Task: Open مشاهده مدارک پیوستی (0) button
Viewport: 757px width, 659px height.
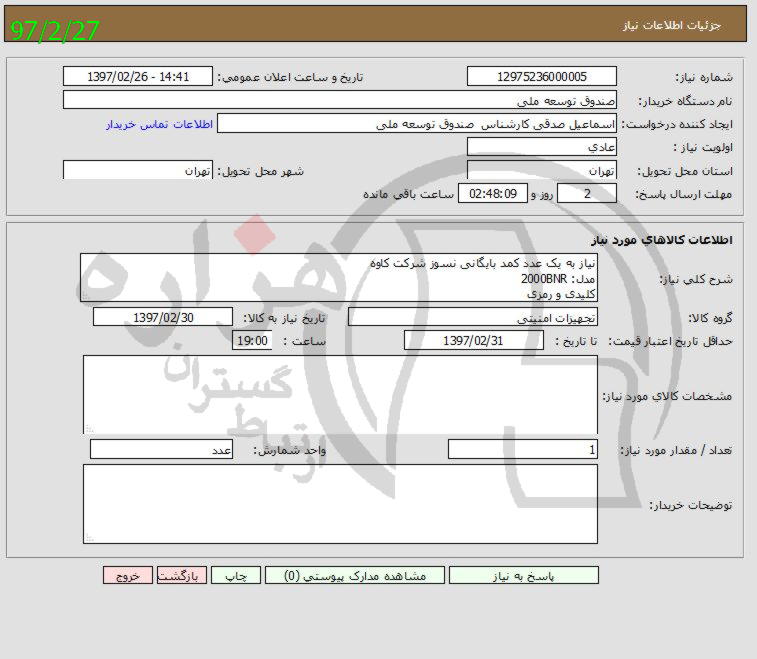Action: (x=355, y=576)
